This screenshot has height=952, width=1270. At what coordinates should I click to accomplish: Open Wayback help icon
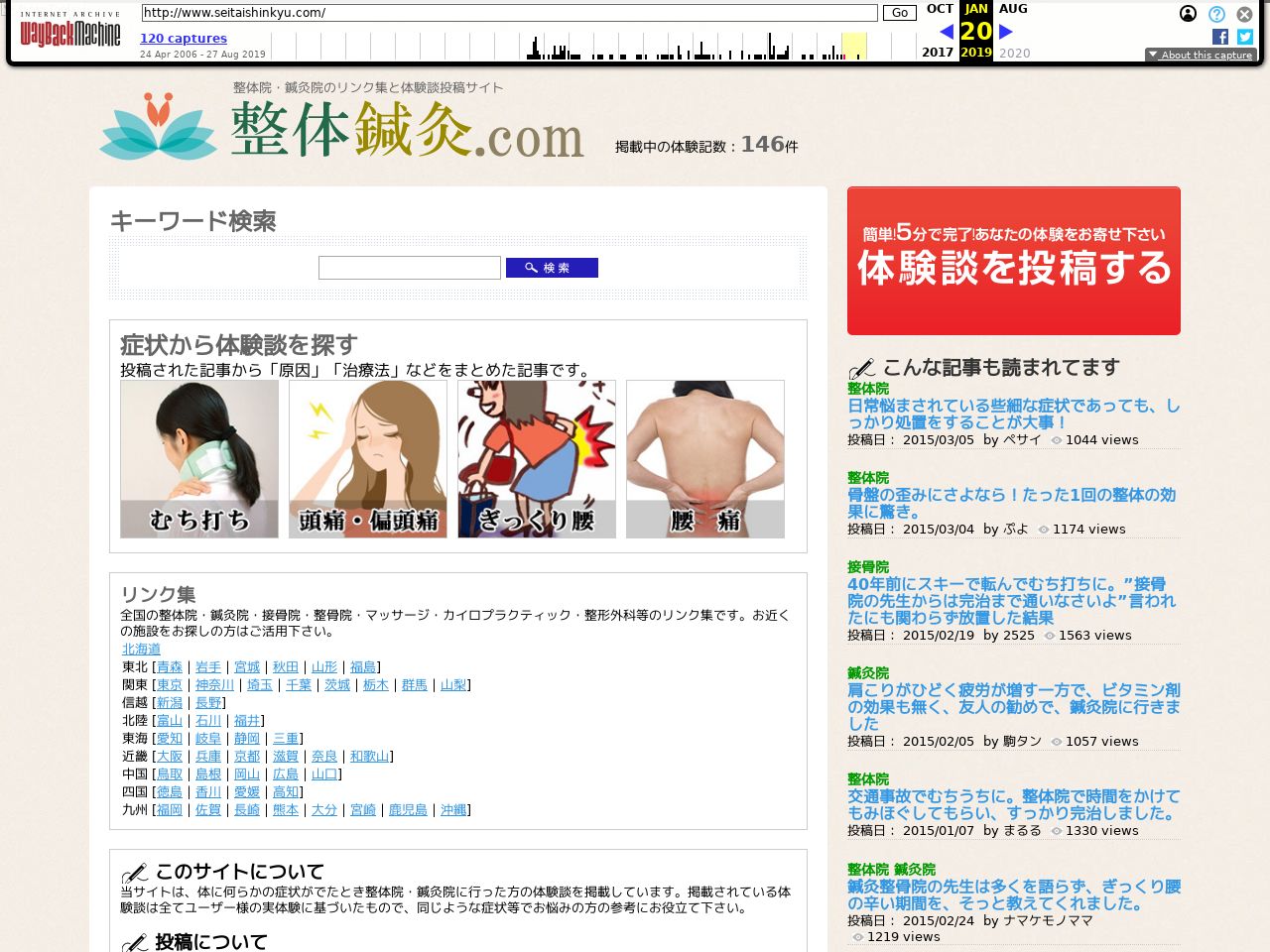(1216, 14)
